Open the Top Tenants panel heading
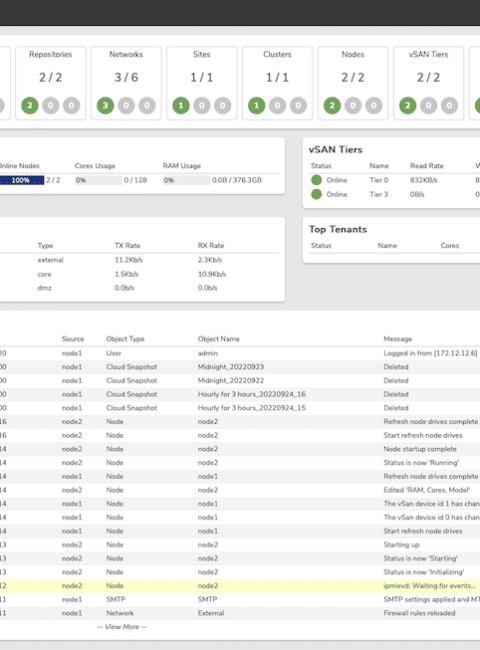 pos(338,229)
